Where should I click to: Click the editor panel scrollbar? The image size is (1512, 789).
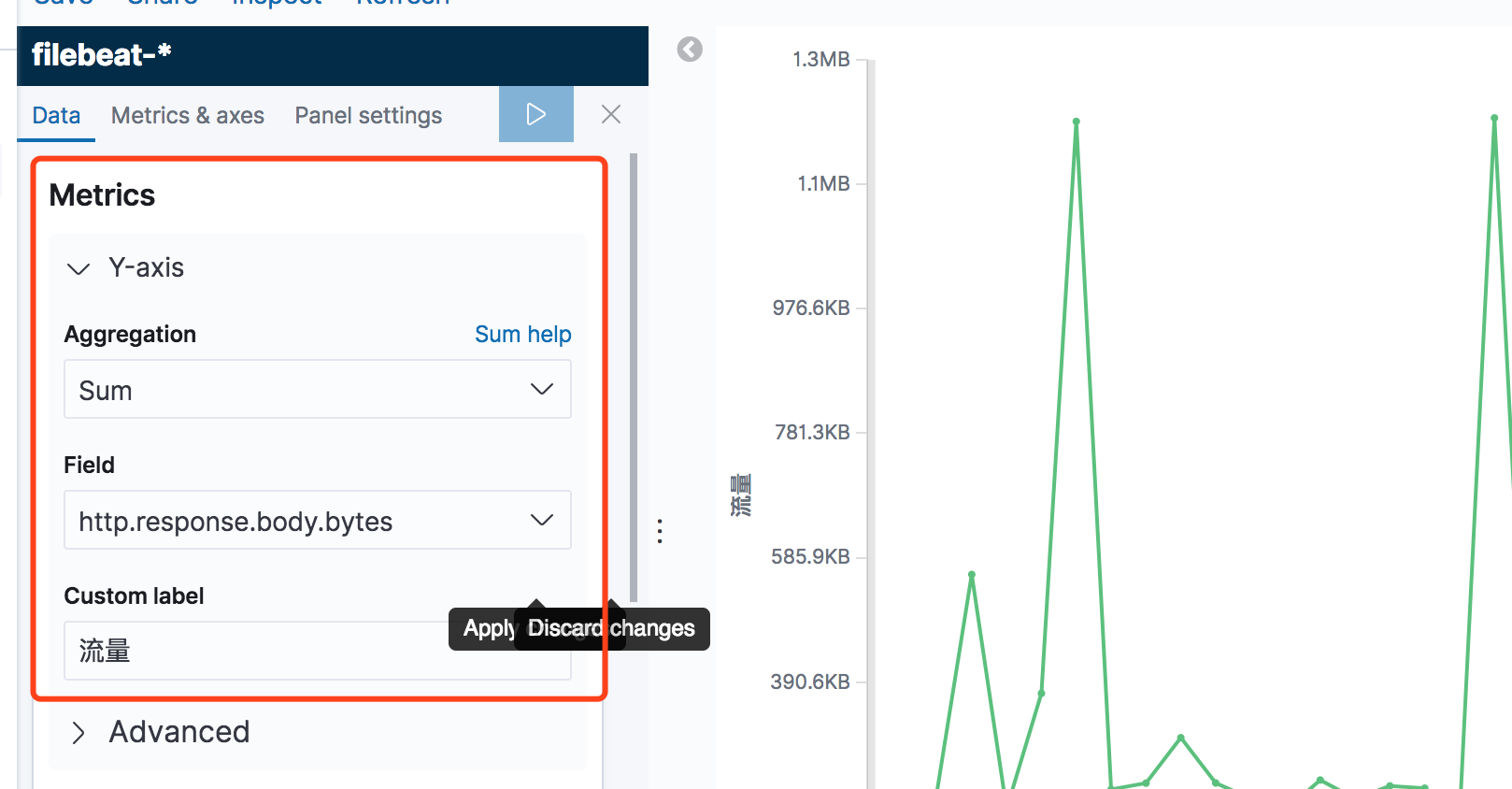coord(634,378)
